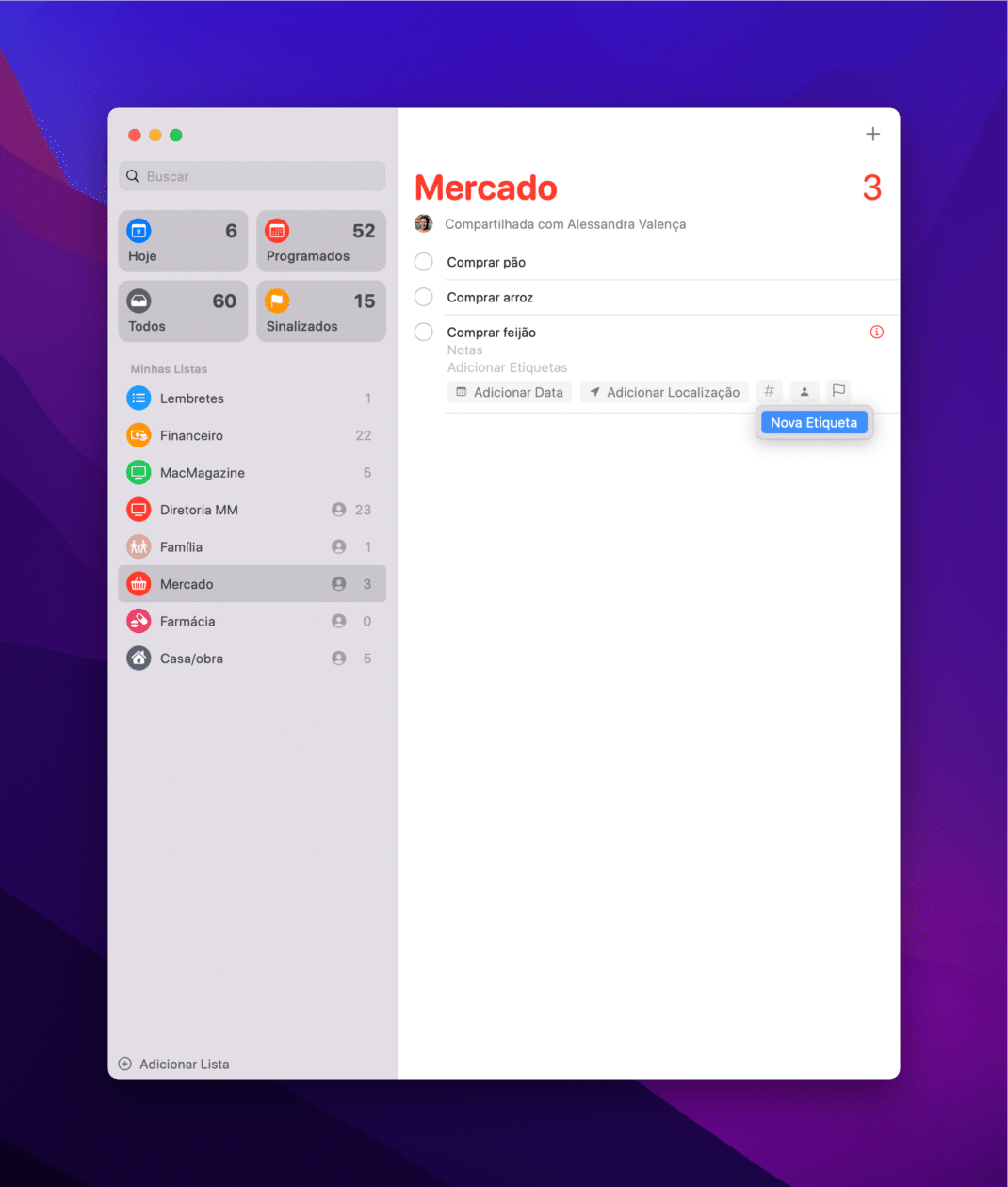Open Todos via its tray icon
1008x1187 pixels.
coord(138,300)
